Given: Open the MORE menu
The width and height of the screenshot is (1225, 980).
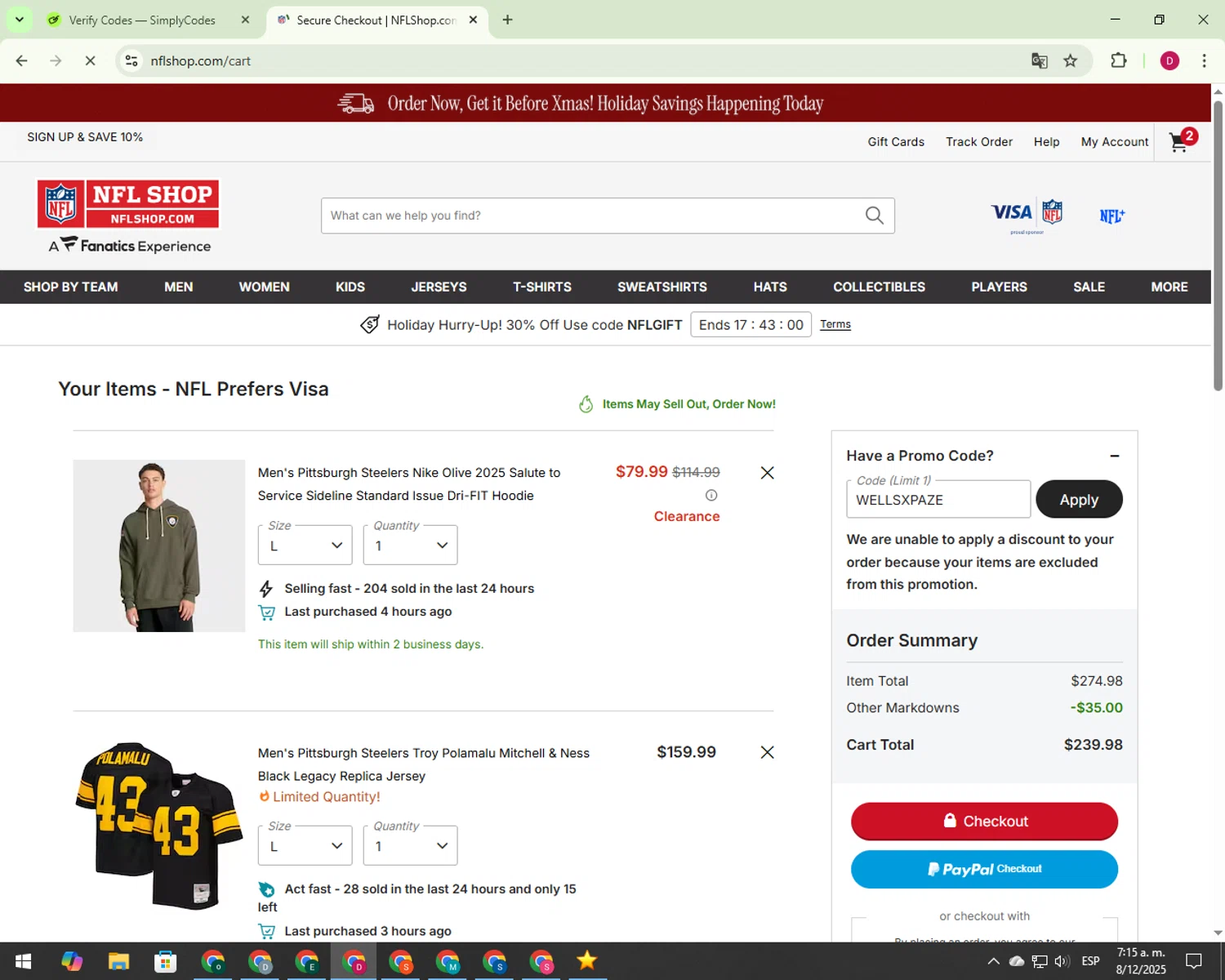Looking at the screenshot, I should click(x=1169, y=287).
